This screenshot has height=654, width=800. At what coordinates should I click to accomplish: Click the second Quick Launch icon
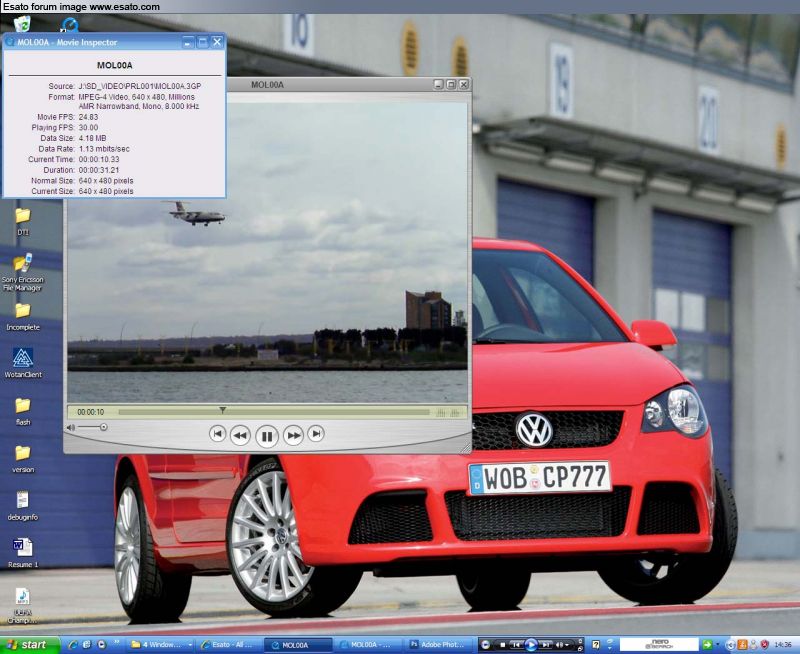tap(86, 645)
